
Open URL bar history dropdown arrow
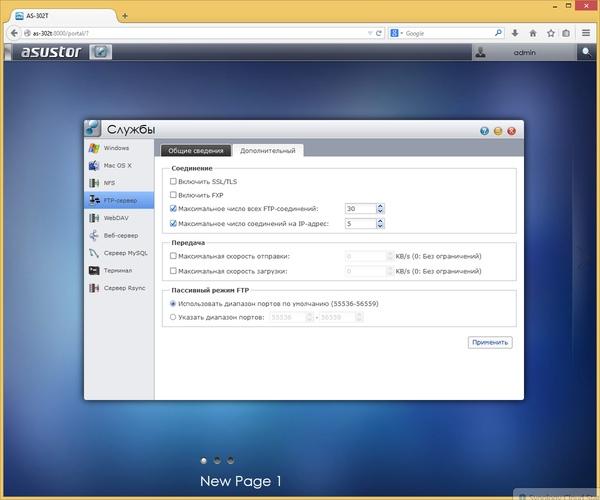pos(370,33)
